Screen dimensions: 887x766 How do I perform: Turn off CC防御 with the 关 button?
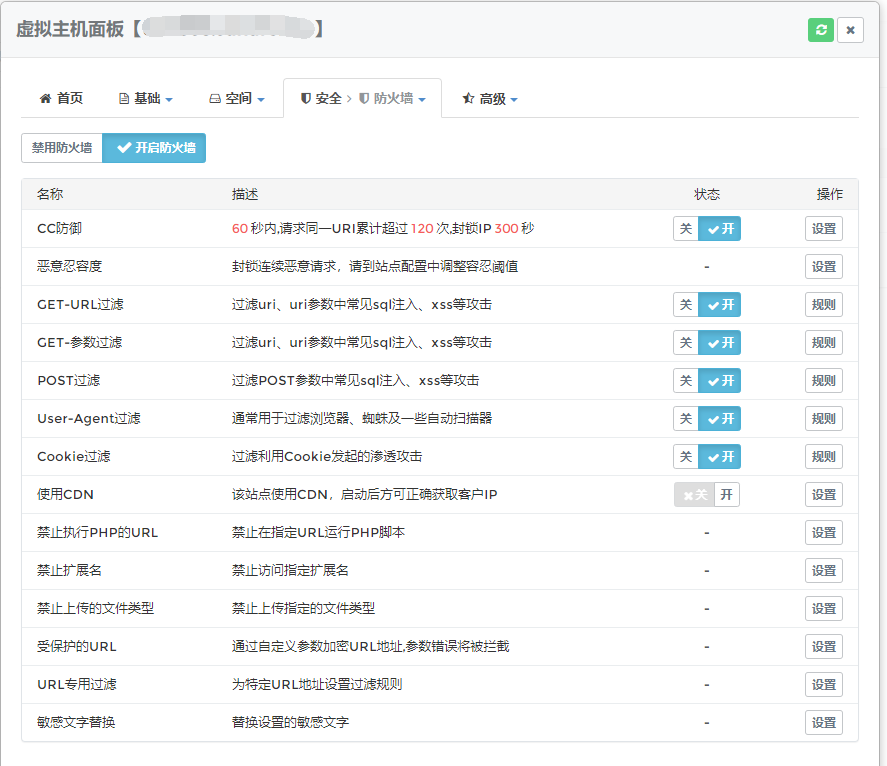pyautogui.click(x=686, y=229)
